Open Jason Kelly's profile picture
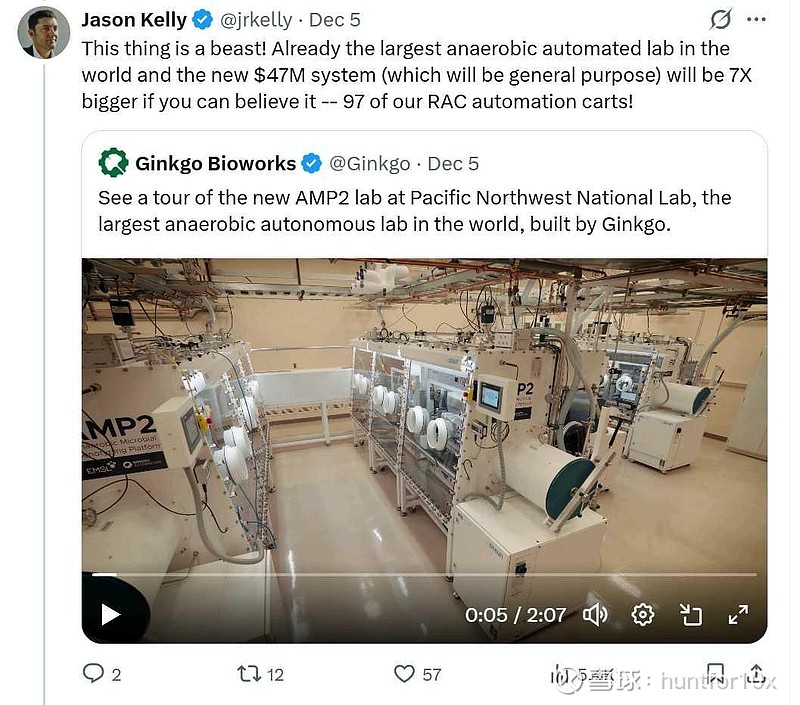Screen dimensions: 800x705 point(44,32)
